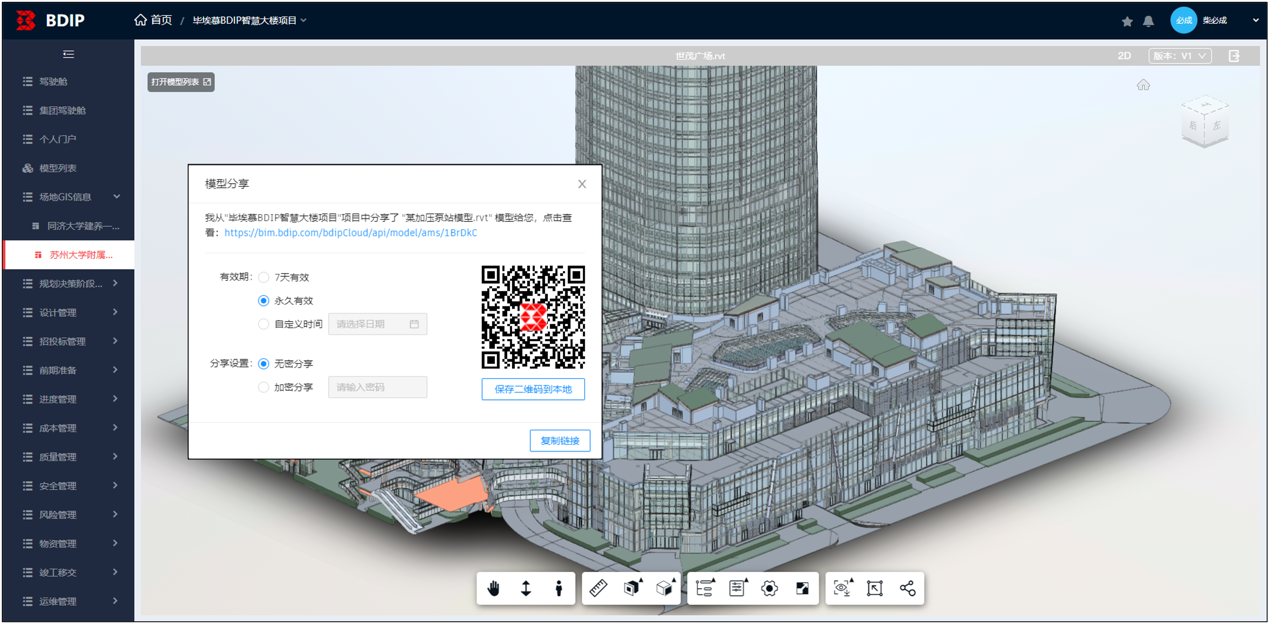
Task: Click the BDIP logo
Action: coord(50,20)
